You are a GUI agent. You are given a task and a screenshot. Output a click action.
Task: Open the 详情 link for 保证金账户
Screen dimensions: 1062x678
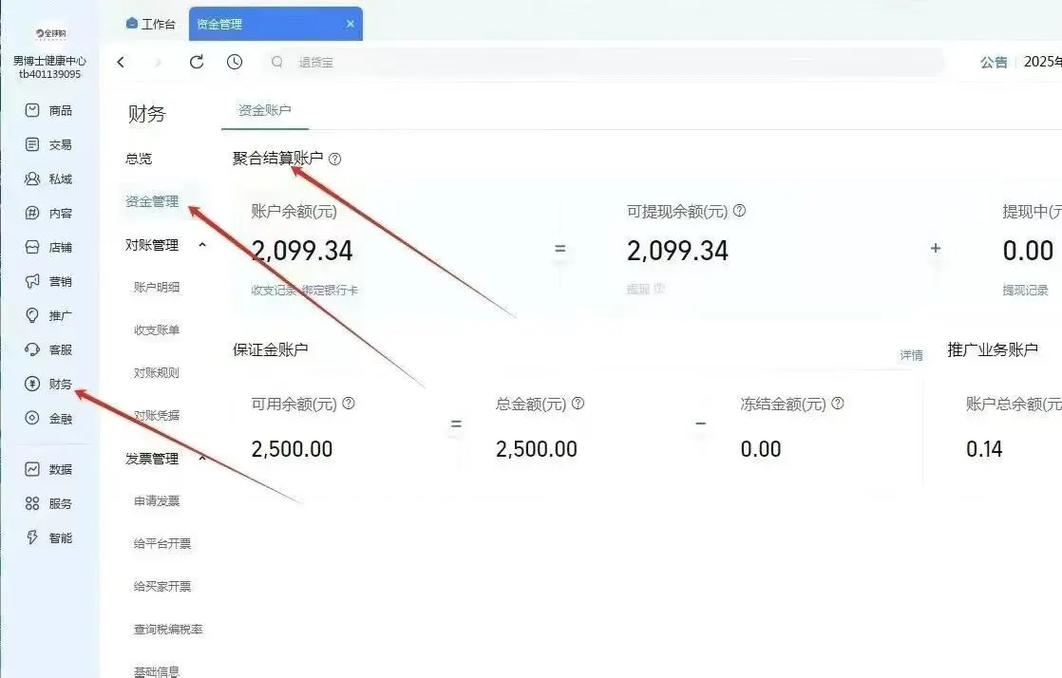[x=911, y=355]
